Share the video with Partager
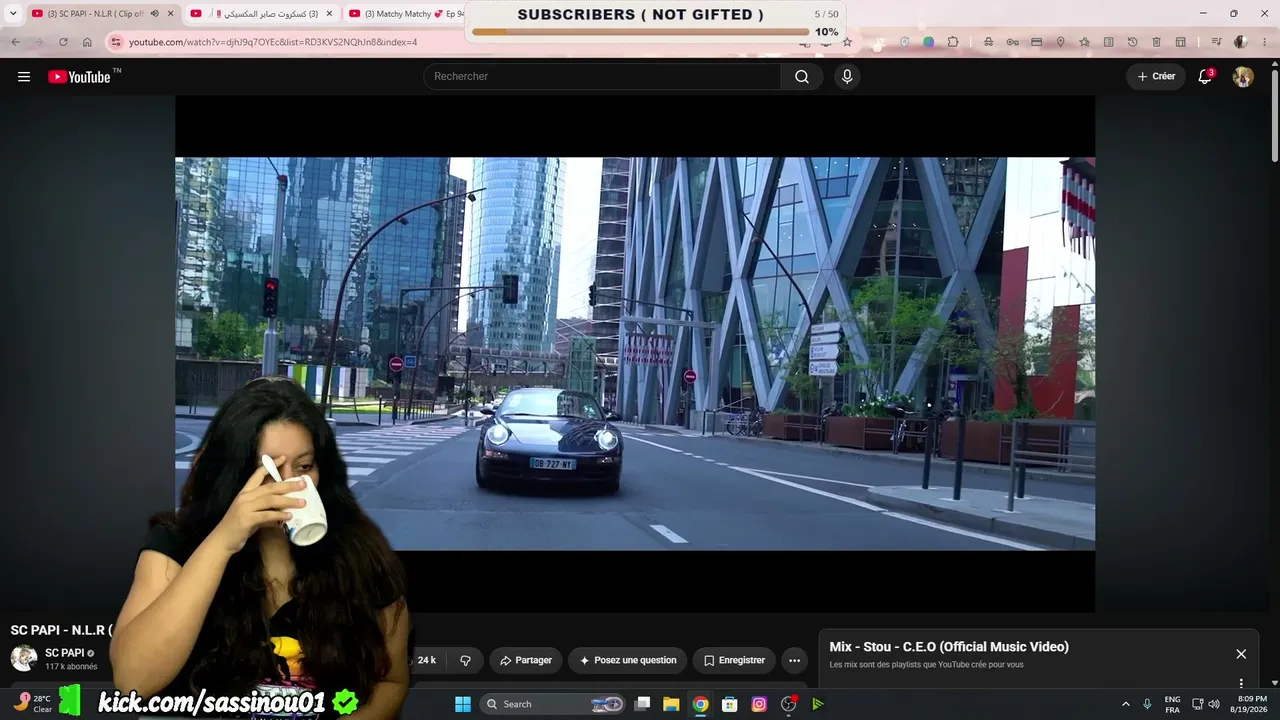Screen dimensions: 1280x720 click(526, 660)
